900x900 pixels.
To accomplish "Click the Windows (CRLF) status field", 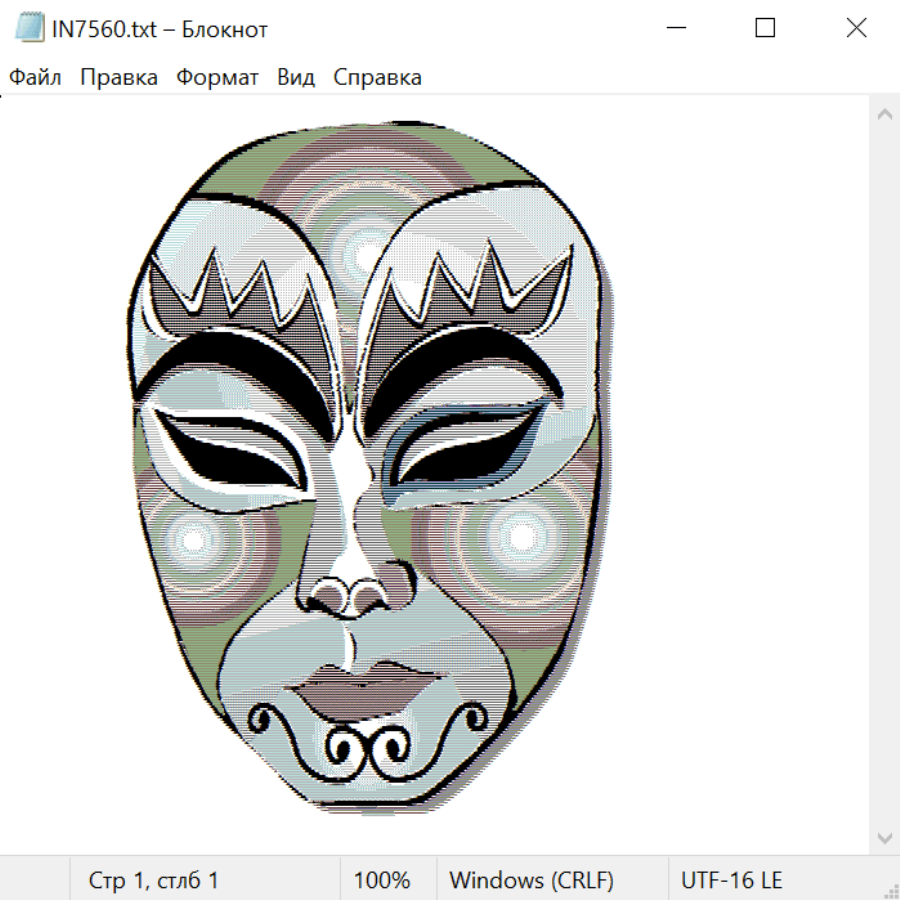I will point(531,880).
